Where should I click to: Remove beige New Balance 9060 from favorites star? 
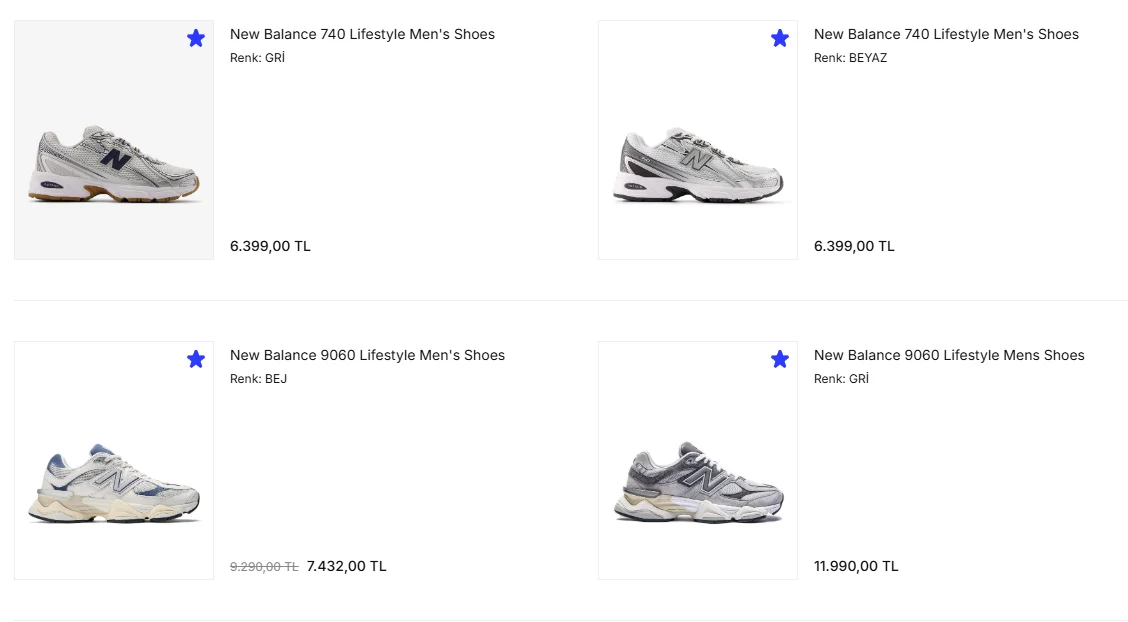point(196,359)
